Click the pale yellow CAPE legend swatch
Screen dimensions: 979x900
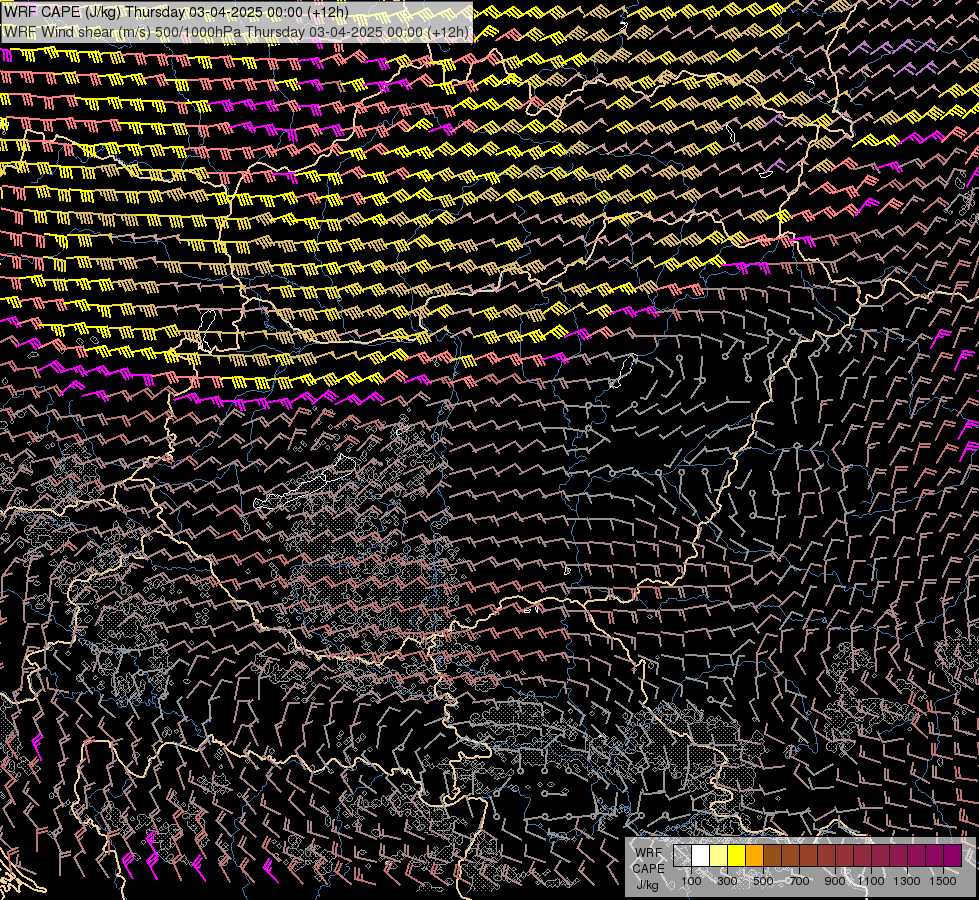pyautogui.click(x=719, y=856)
